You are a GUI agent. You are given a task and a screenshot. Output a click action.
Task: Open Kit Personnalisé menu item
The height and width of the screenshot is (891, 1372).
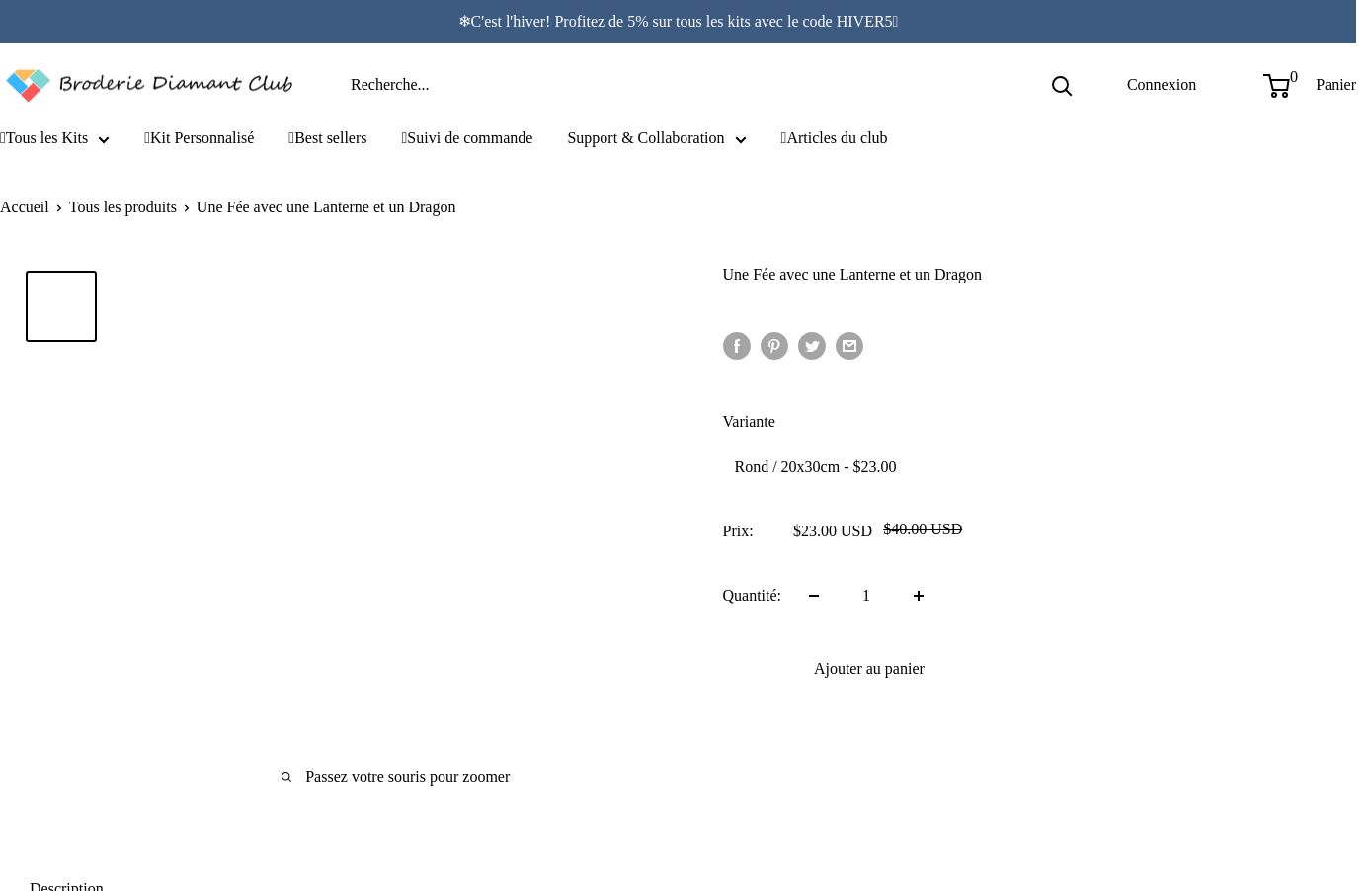(200, 138)
